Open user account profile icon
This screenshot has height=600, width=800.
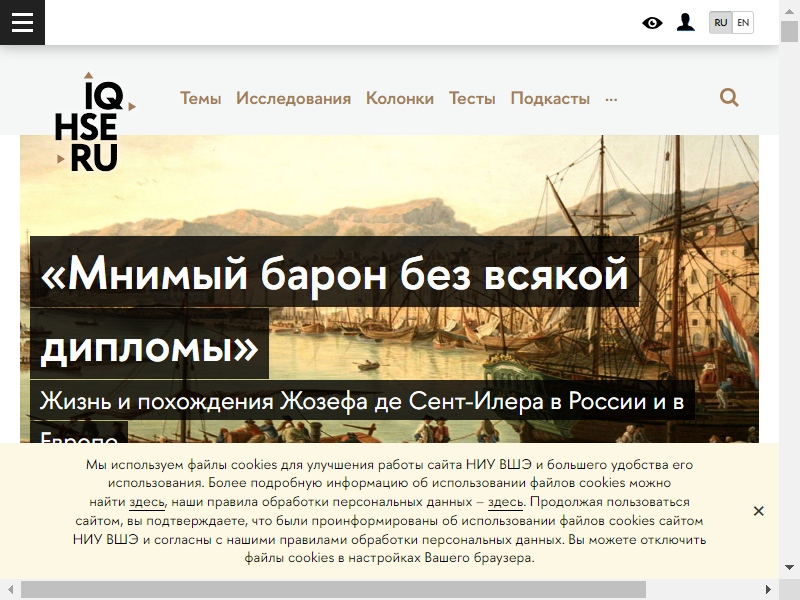(686, 22)
